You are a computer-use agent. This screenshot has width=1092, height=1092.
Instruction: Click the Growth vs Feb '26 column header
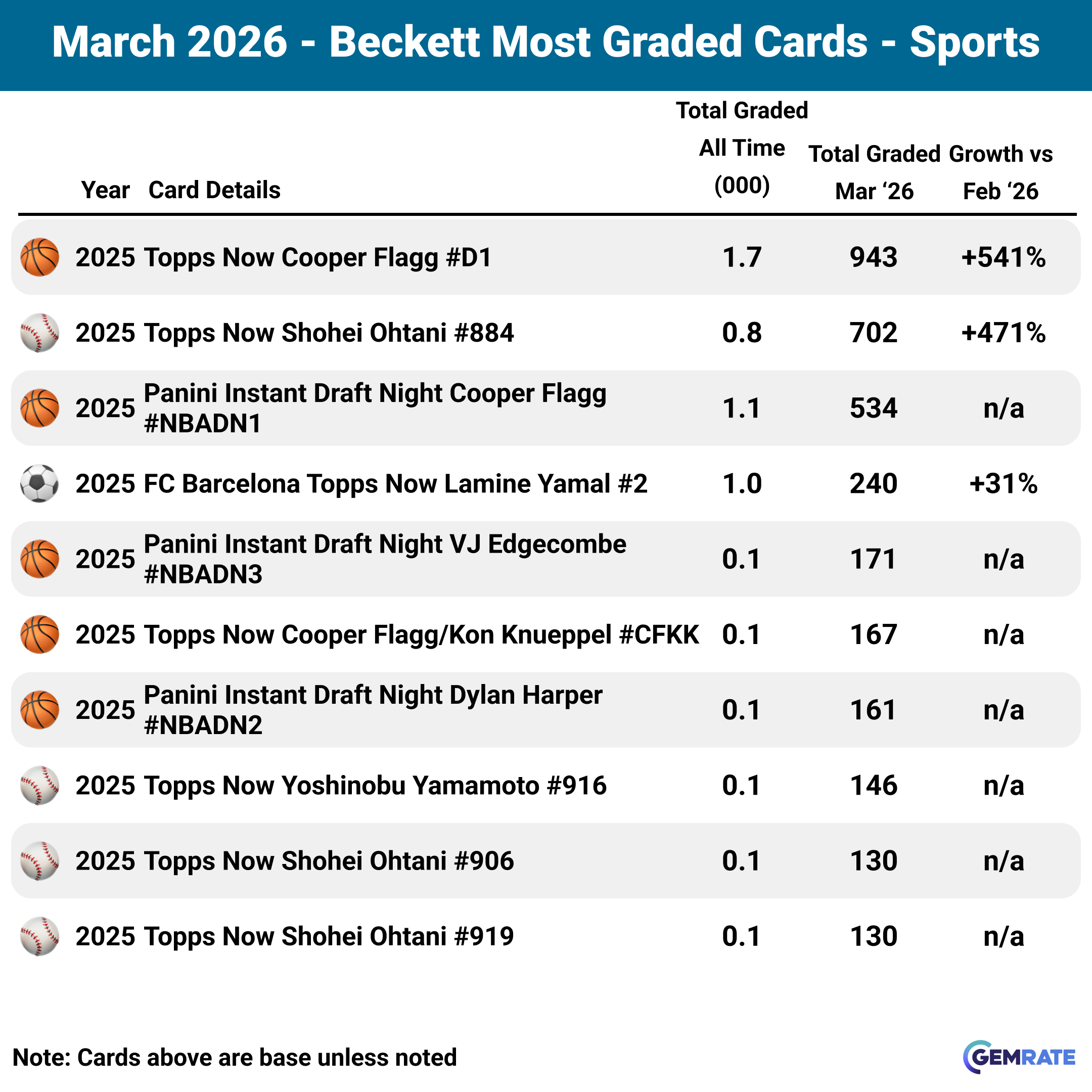point(1000,172)
